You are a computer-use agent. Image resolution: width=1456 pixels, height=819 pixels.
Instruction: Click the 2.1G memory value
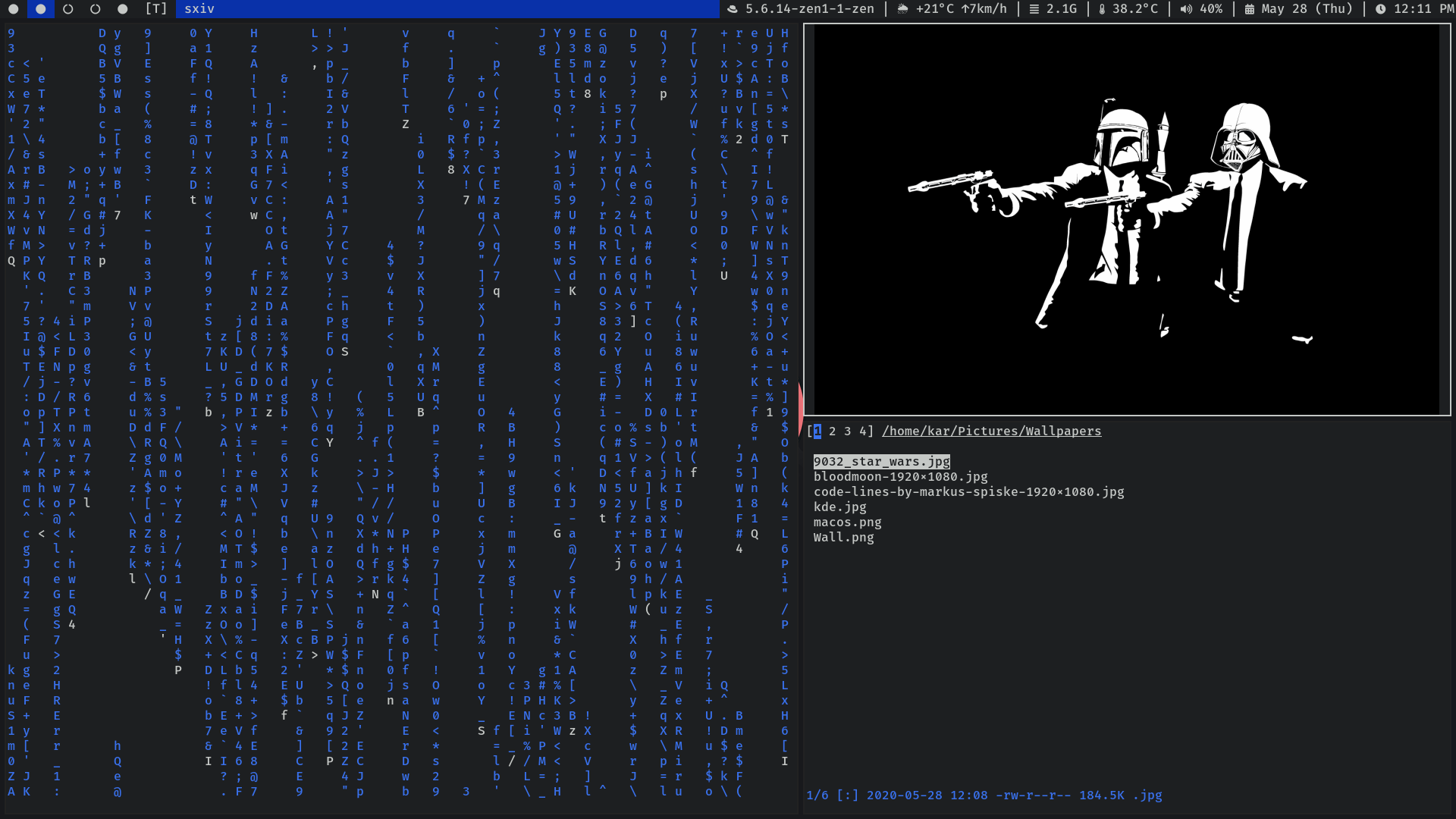[x=1062, y=9]
